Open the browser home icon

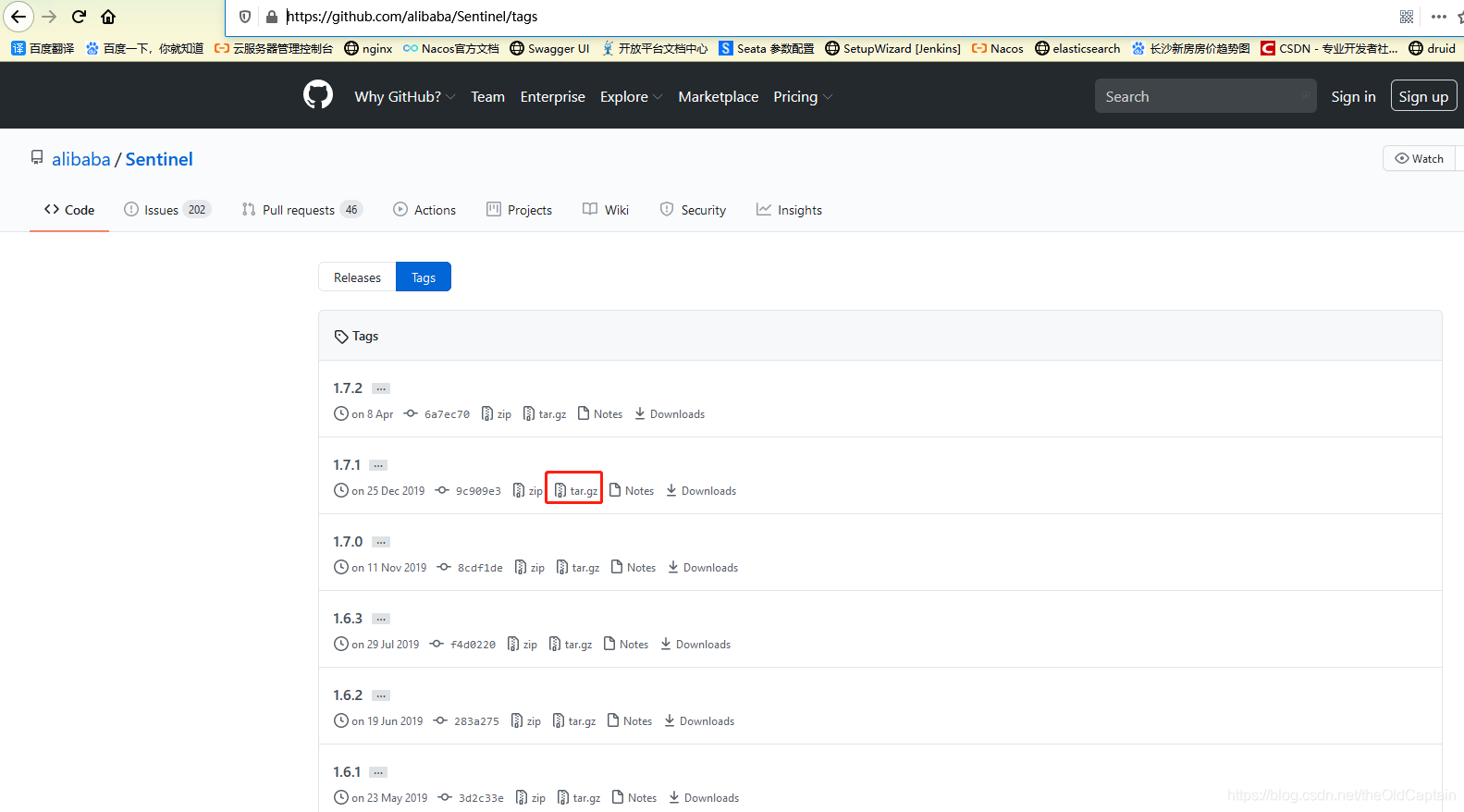[108, 17]
